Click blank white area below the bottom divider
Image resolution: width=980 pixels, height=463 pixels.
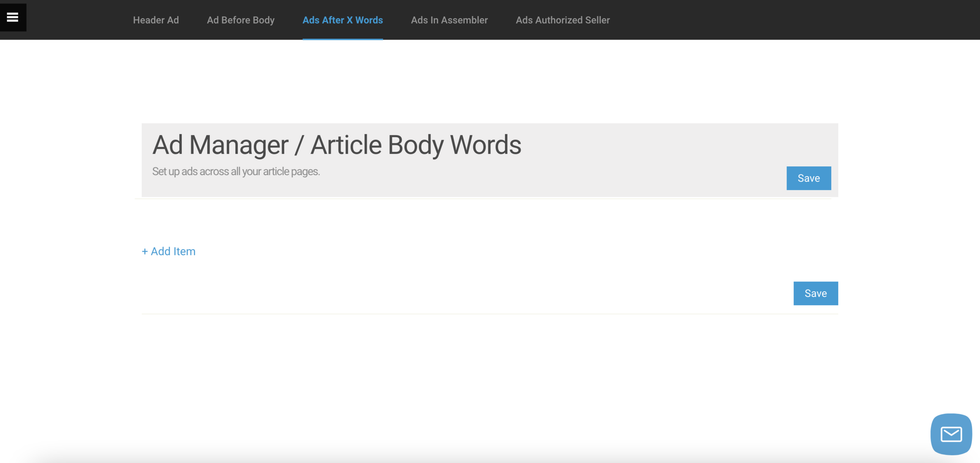click(x=489, y=380)
